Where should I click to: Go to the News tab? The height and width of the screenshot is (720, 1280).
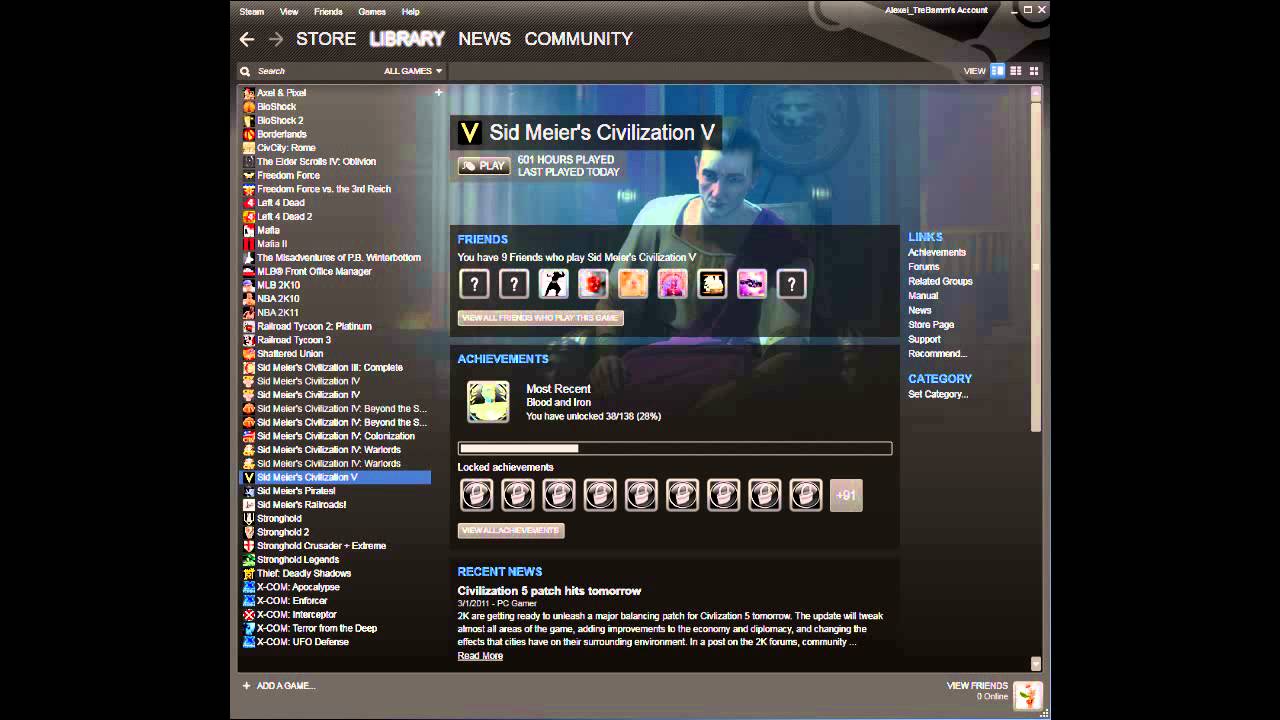484,39
